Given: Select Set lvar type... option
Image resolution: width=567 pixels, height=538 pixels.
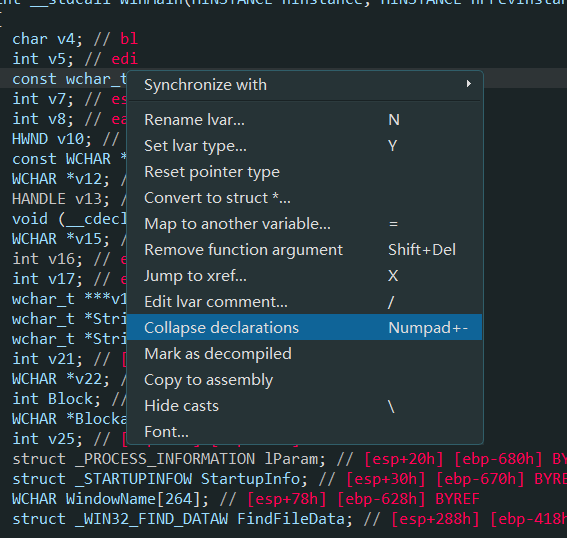Looking at the screenshot, I should [x=305, y=146].
